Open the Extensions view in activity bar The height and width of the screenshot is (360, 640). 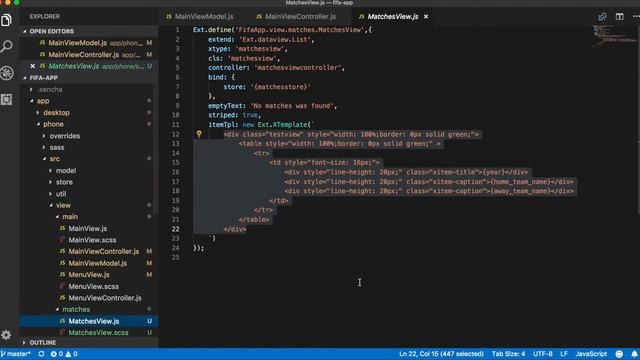pos(7,99)
